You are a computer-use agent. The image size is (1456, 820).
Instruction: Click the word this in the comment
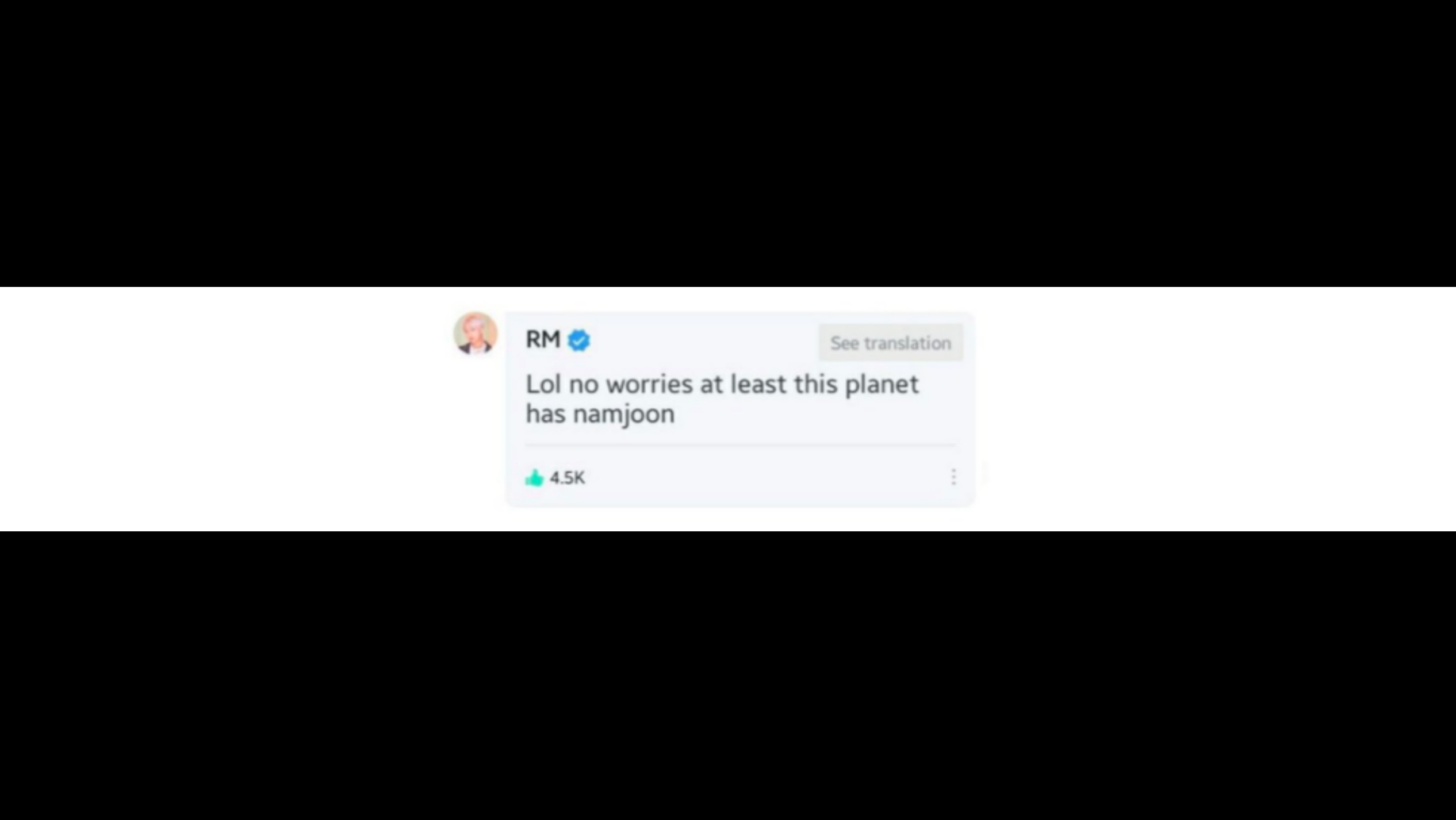(815, 384)
